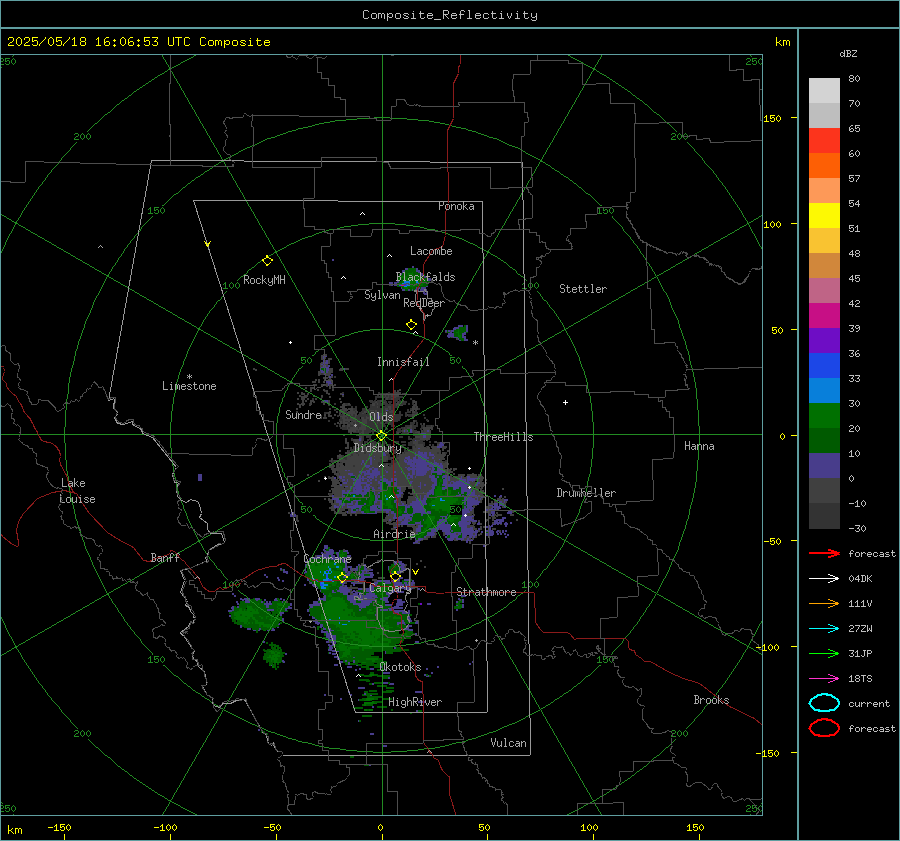Click the Banff label
Viewport: 900px width, 841px height.
click(165, 557)
